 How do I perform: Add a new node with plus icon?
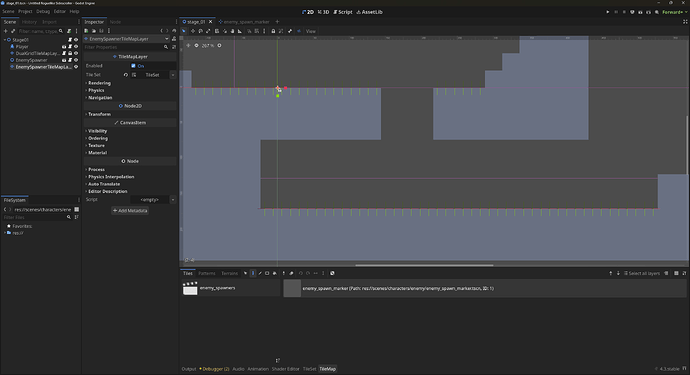pyautogui.click(x=5, y=31)
